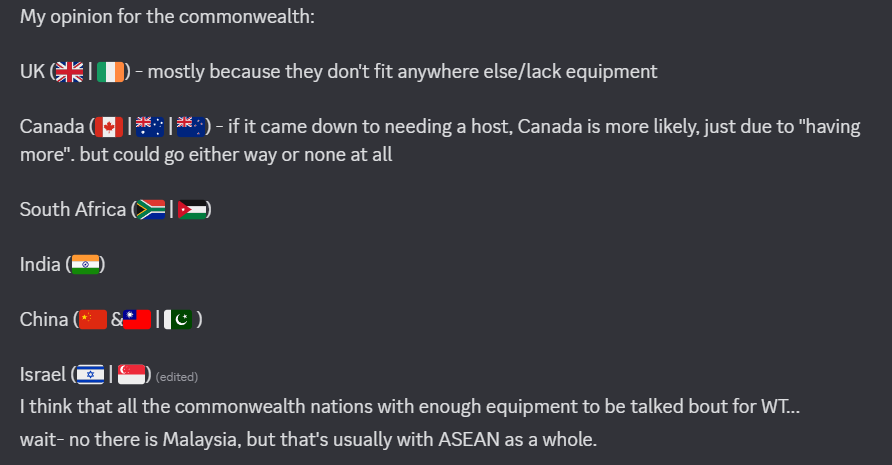Screen dimensions: 892x465
Task: Click the text "South Africa"
Action: 72,210
